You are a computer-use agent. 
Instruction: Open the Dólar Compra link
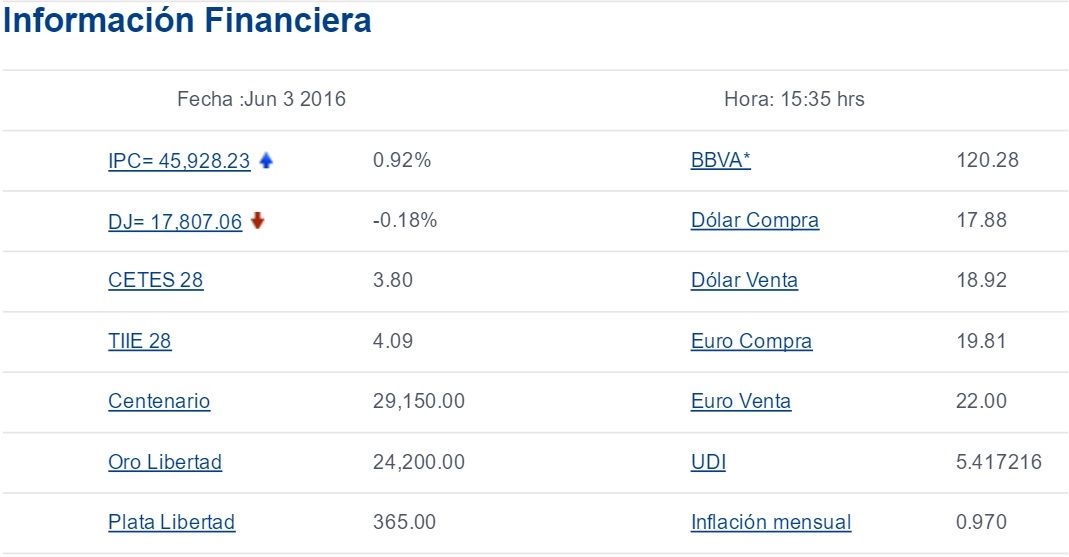754,221
